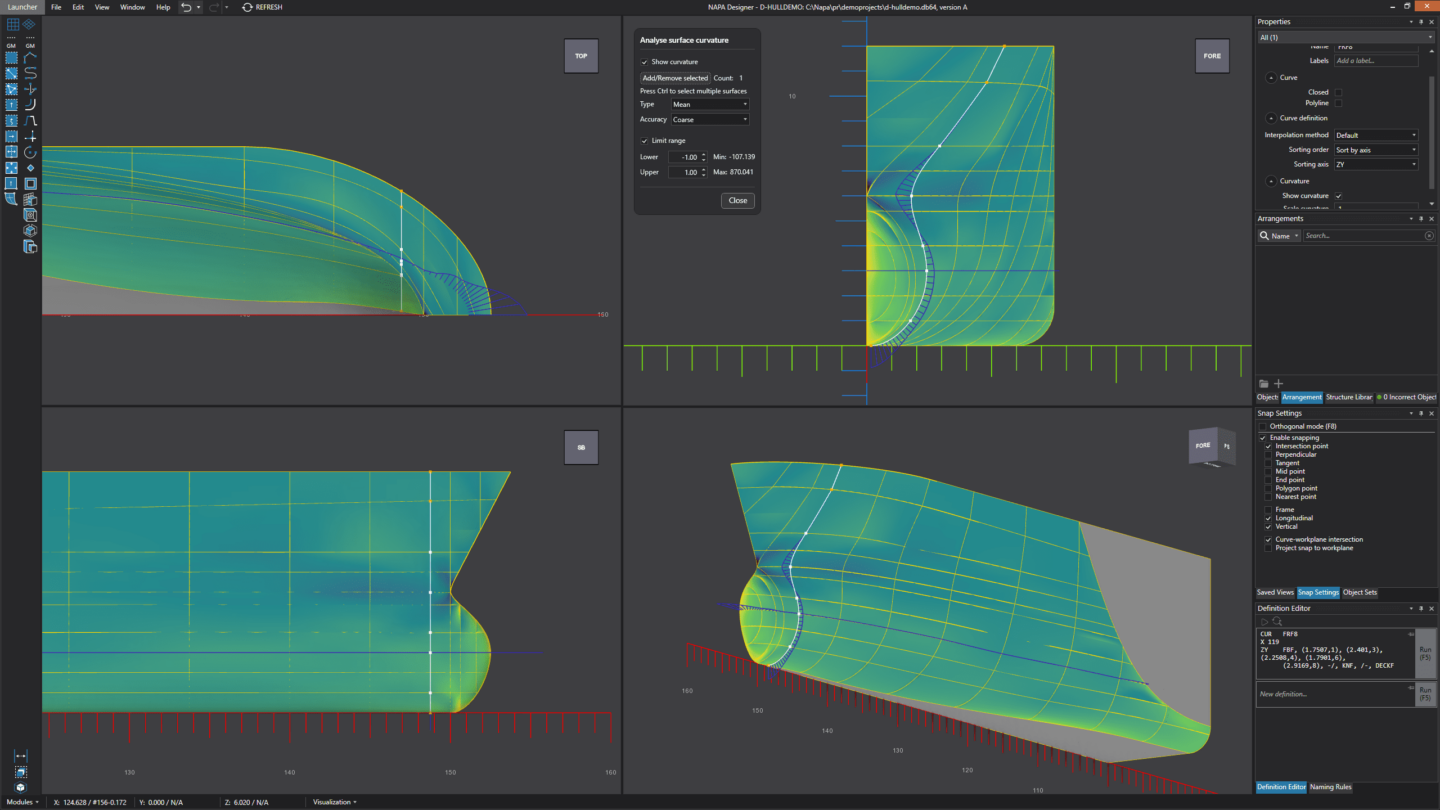Open the View menu
1440x810 pixels.
[102, 7]
